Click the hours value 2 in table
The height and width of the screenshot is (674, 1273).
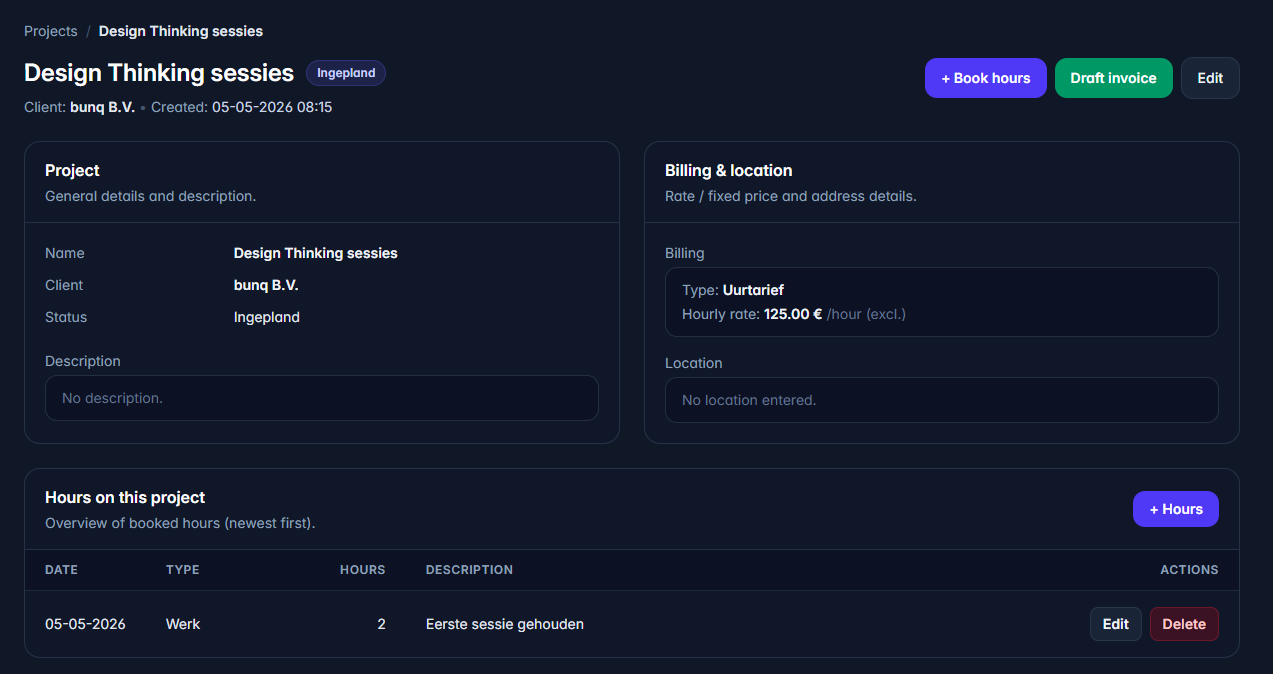tap(381, 624)
